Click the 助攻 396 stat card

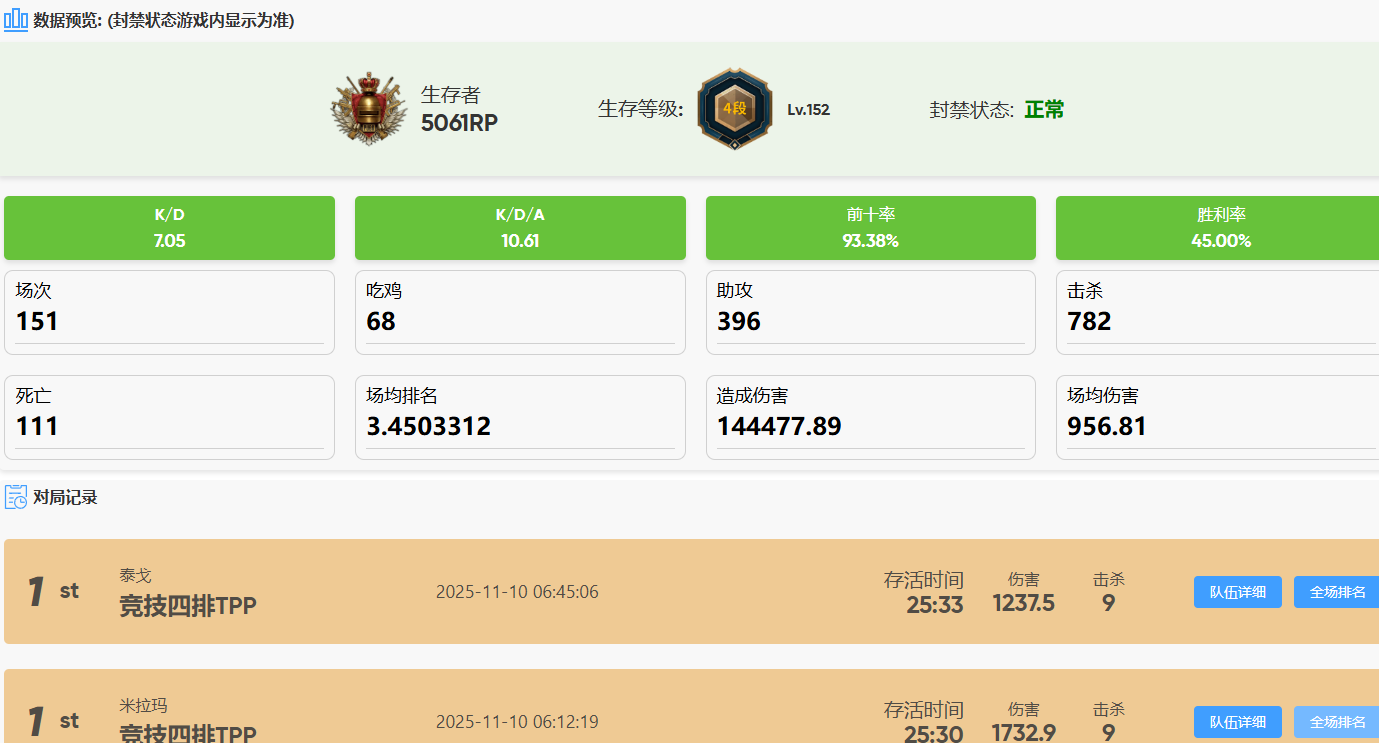coord(870,312)
